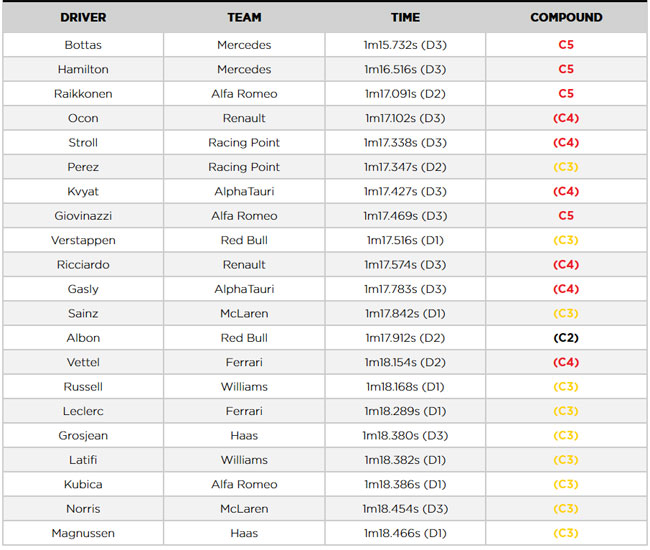Select Kvyat's AlphaTauri team cell
650x550 pixels.
coord(244,191)
